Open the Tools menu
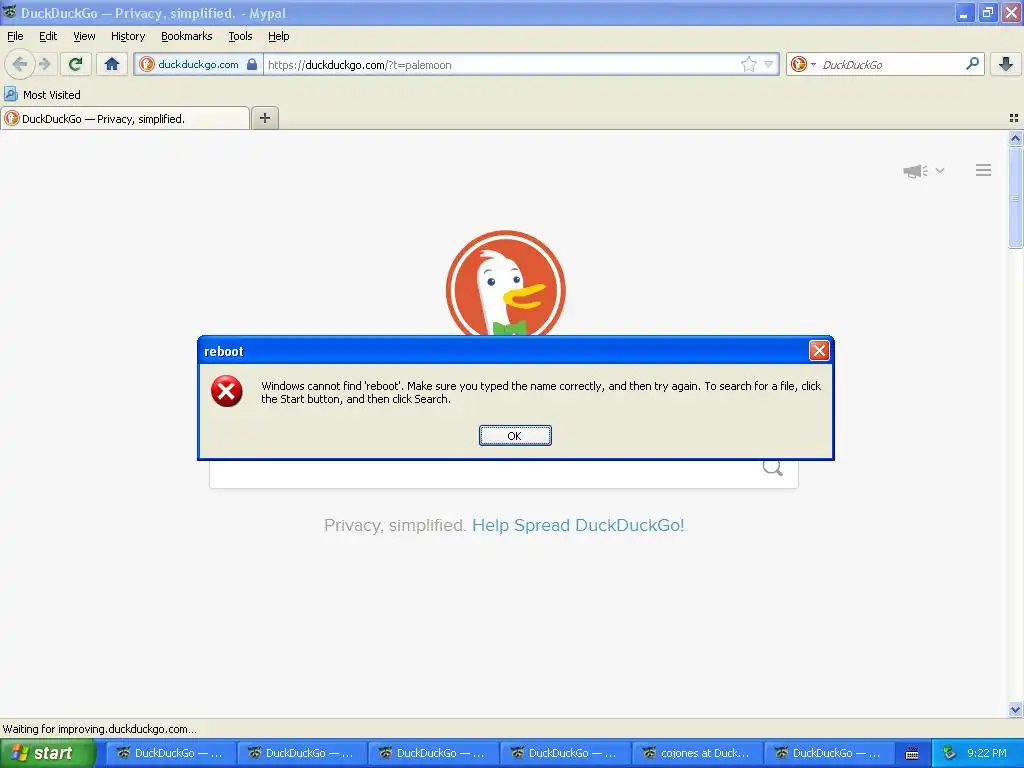Image resolution: width=1024 pixels, height=768 pixels. click(x=240, y=36)
